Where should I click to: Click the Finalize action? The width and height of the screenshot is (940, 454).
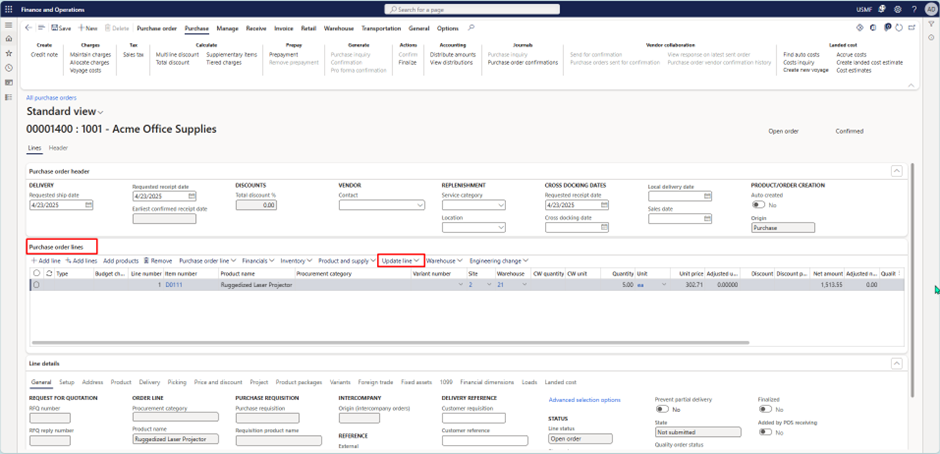click(407, 62)
